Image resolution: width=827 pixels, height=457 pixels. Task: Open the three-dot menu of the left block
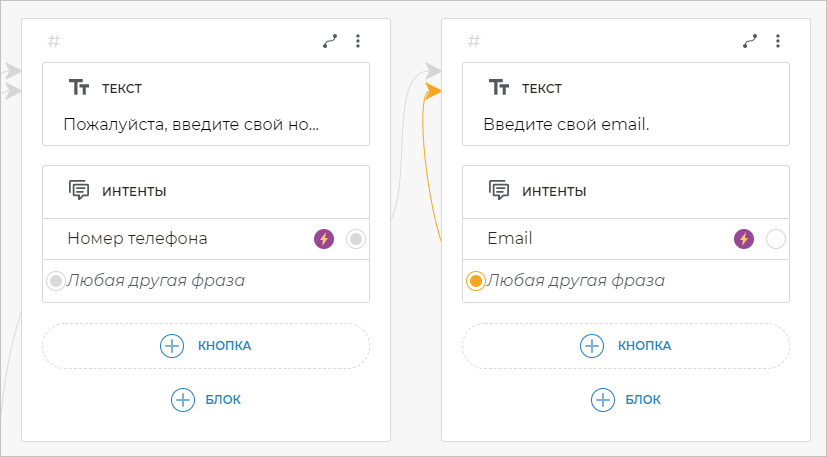[x=358, y=41]
